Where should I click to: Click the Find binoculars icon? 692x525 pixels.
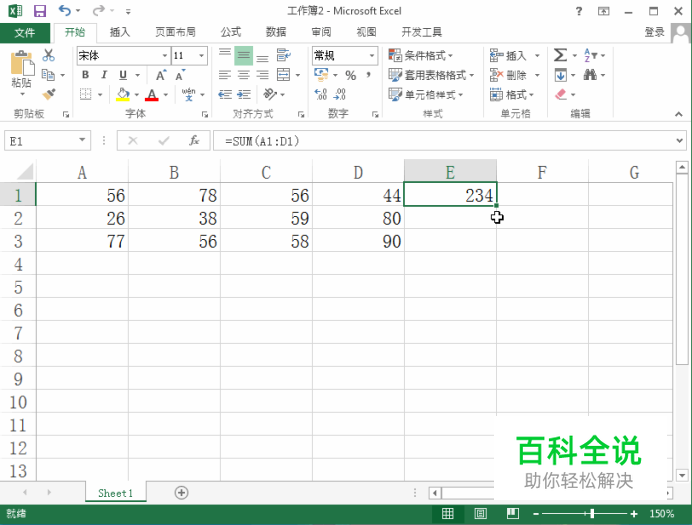[590, 75]
